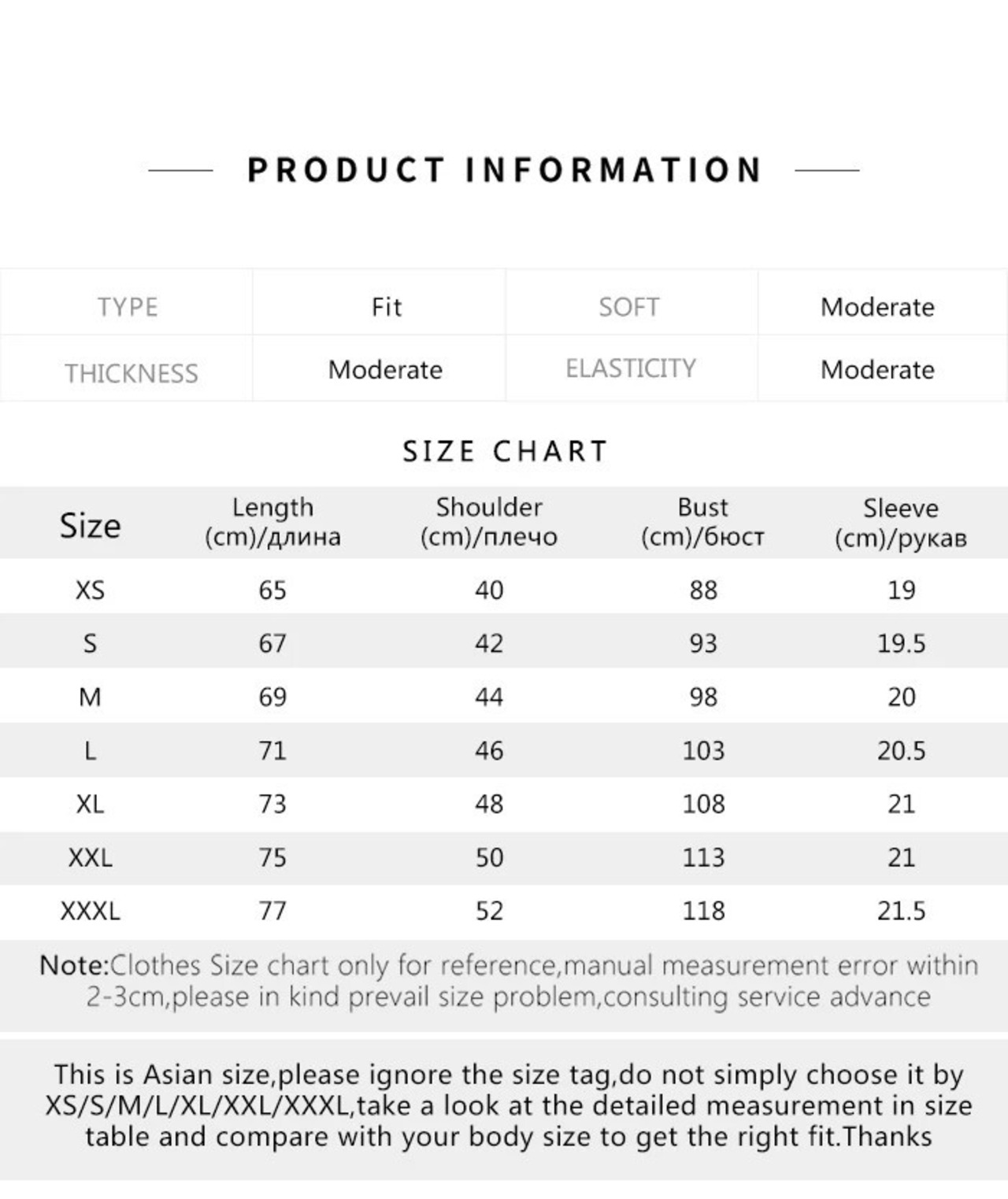Select the ELASTICITY label cell

coord(631,368)
